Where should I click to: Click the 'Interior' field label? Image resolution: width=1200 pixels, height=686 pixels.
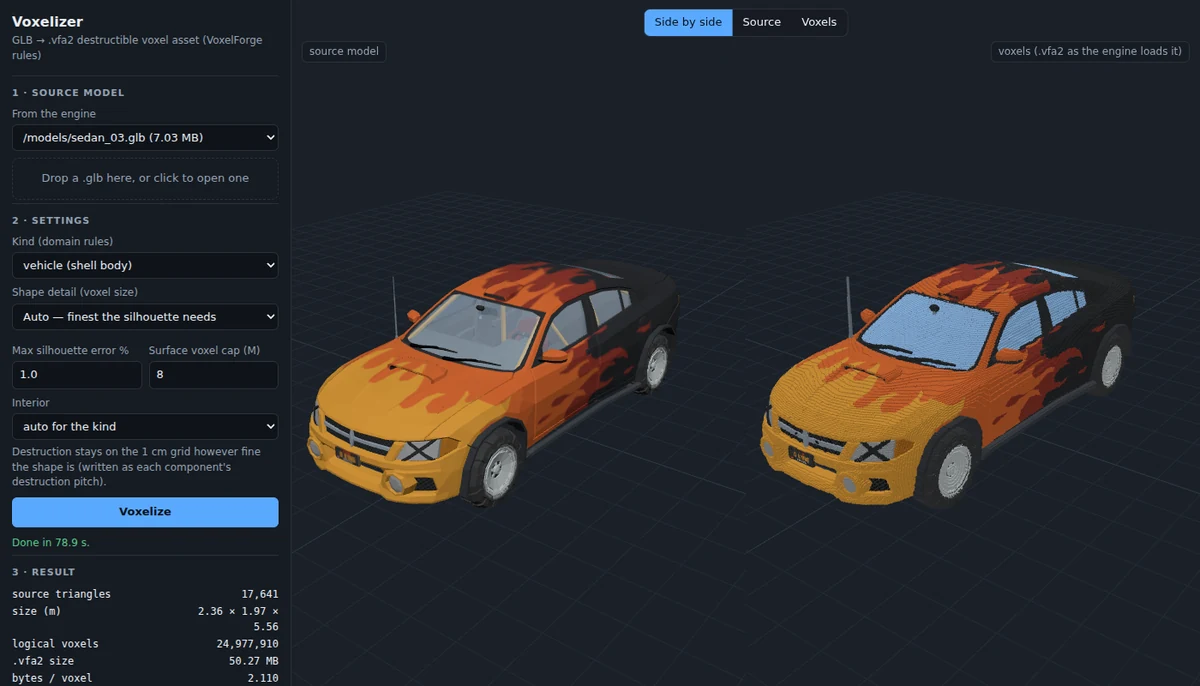click(31, 402)
